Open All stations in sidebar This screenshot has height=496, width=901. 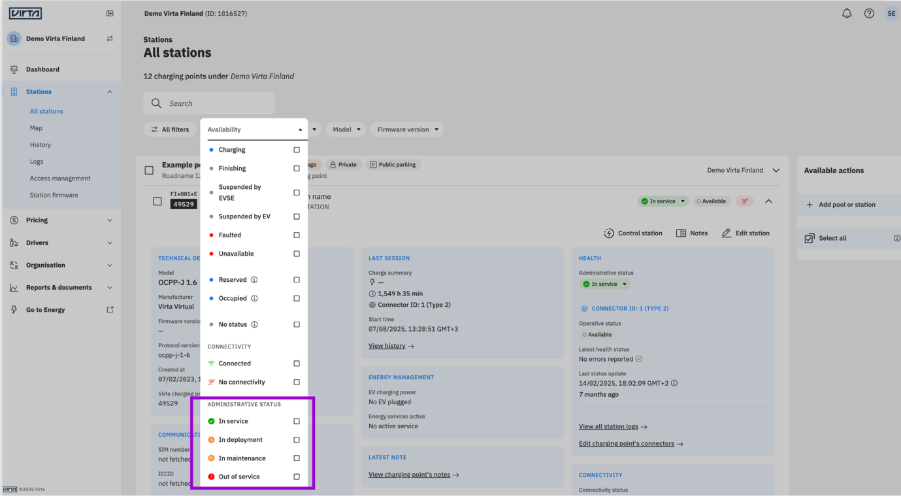pos(47,111)
